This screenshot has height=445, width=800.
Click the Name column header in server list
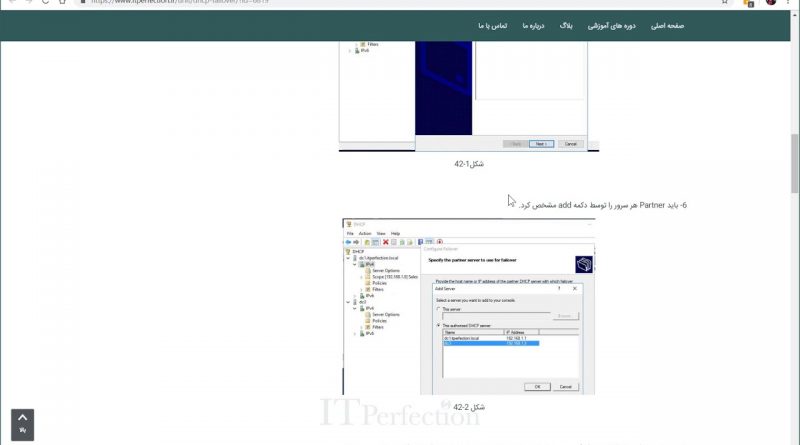tap(473, 332)
